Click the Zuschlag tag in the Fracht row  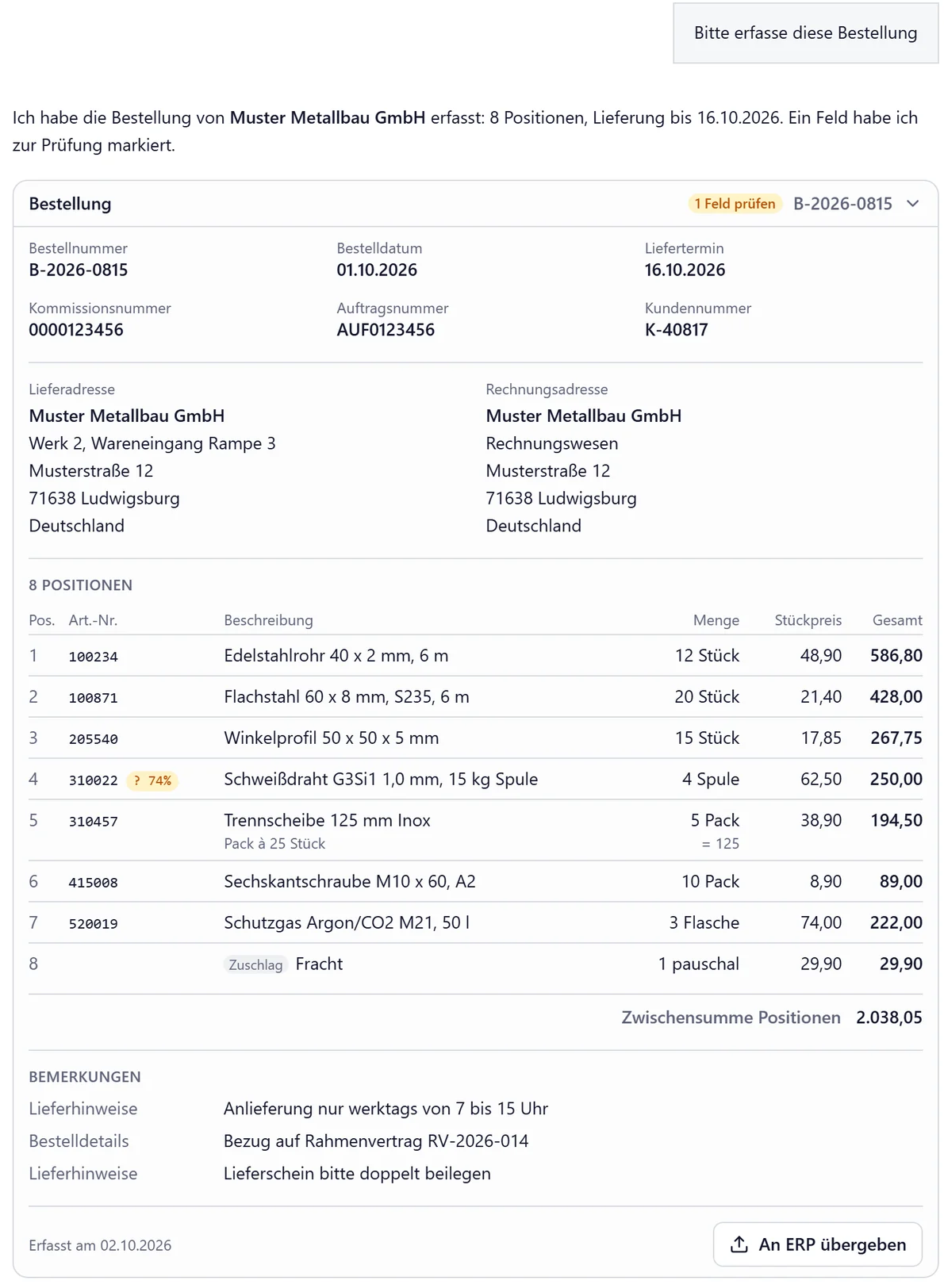coord(255,964)
